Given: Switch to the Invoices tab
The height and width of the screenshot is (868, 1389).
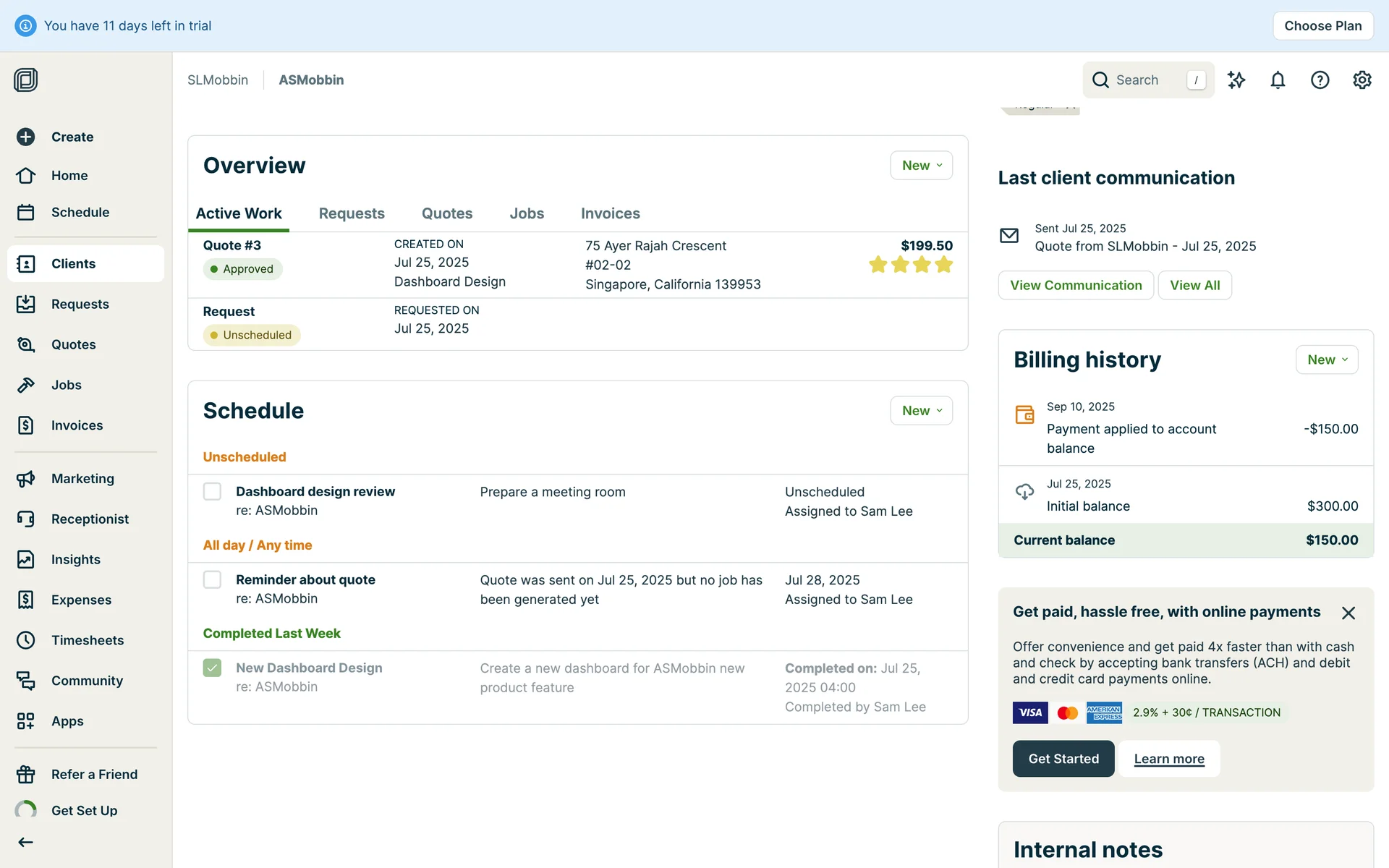Looking at the screenshot, I should 610,213.
